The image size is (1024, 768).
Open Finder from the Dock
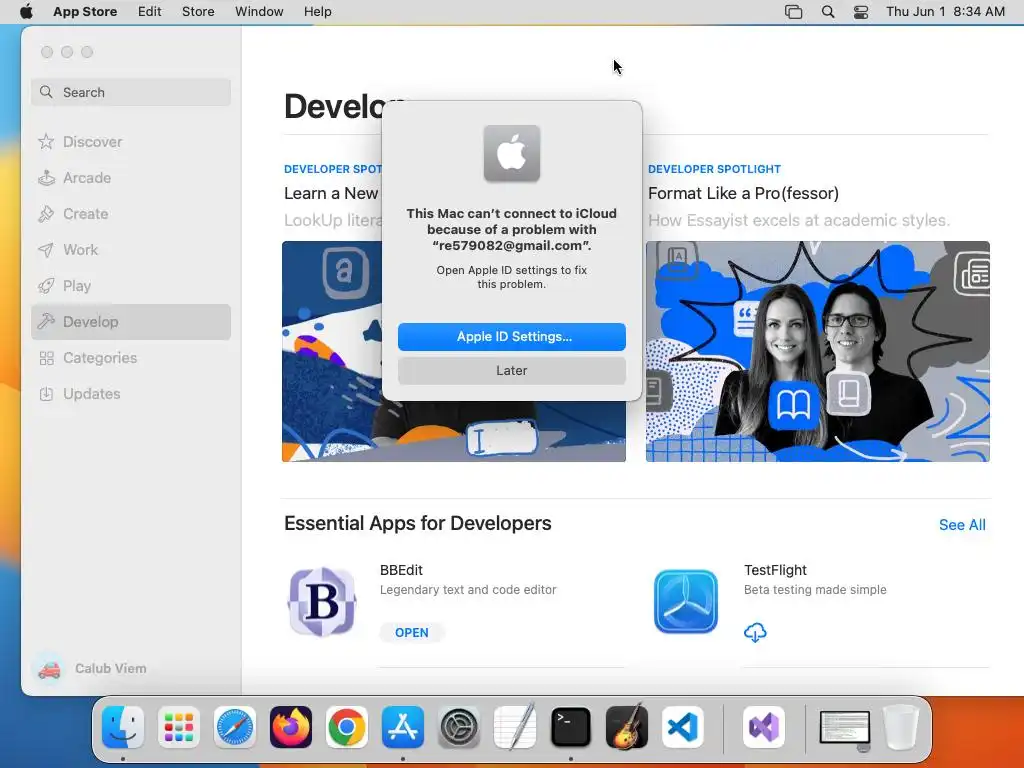123,727
